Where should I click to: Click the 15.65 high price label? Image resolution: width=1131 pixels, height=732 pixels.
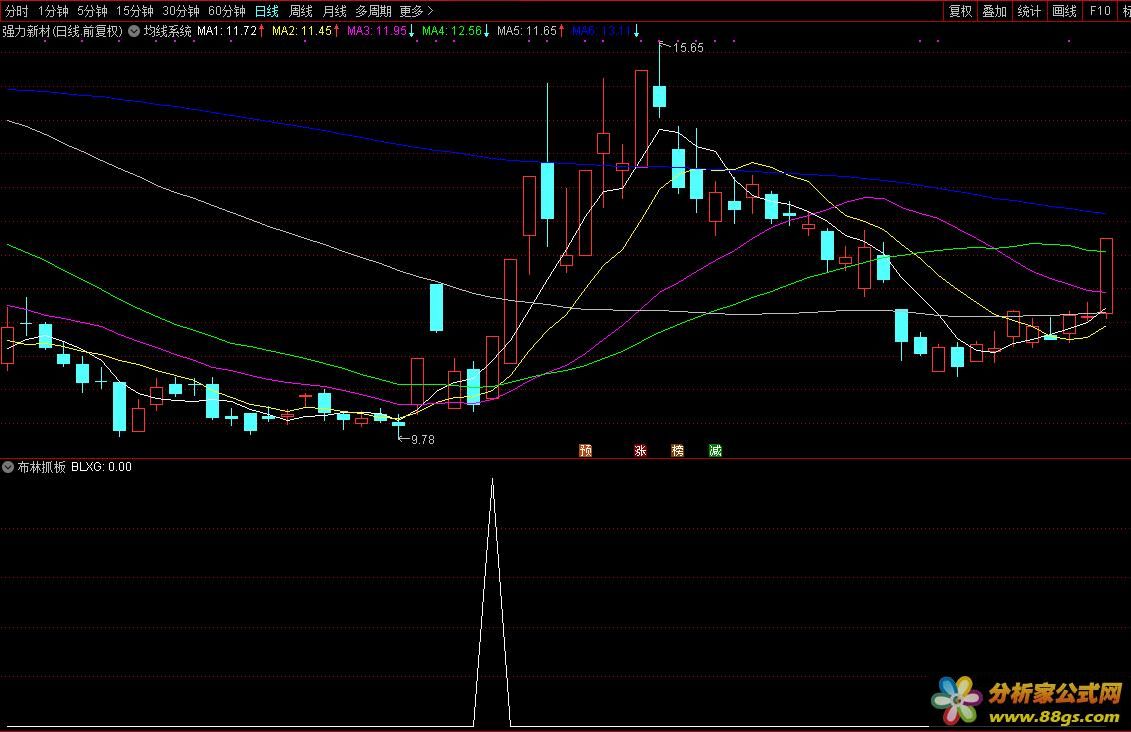click(688, 48)
